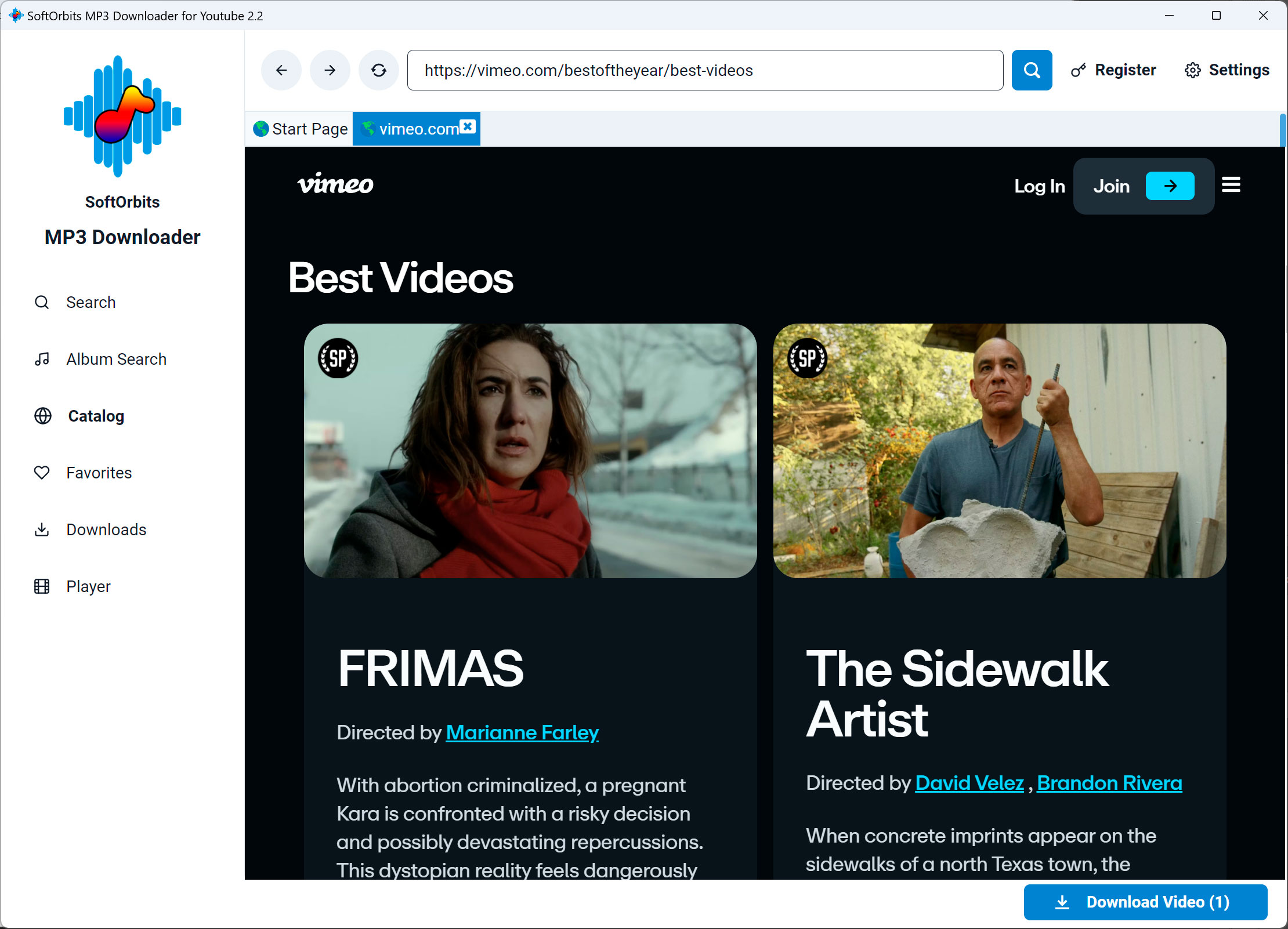Click the Log In link on Vimeo
Screen dimensions: 1288x929
pos(1039,186)
